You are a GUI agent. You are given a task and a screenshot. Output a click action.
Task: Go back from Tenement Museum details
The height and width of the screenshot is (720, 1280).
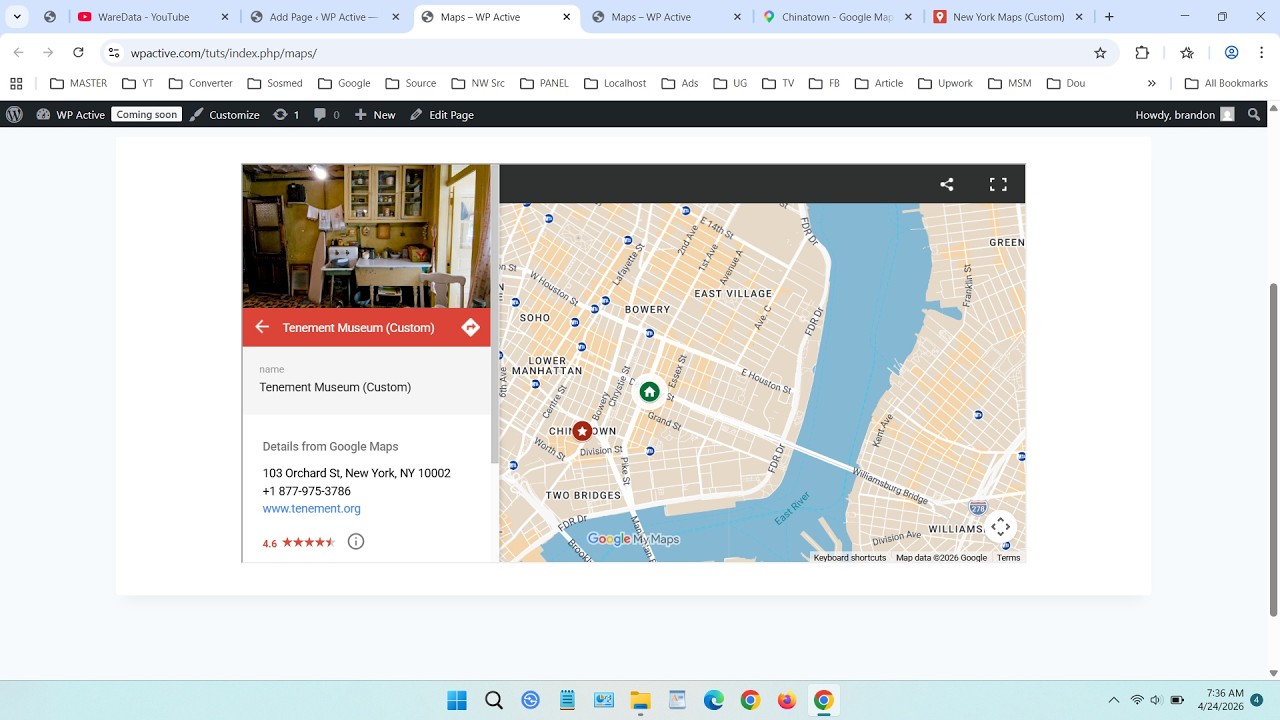[262, 327]
